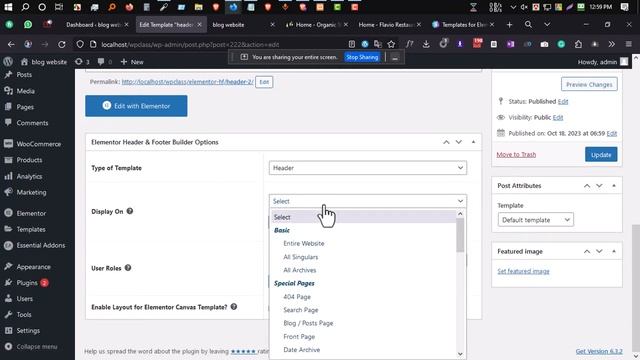This screenshot has width=640, height=360.
Task: Click the Appearance brush icon
Action: tap(8, 267)
